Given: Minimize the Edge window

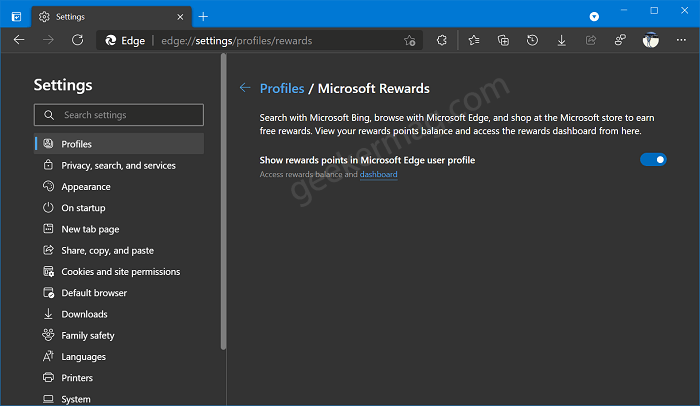Looking at the screenshot, I should [x=624, y=10].
